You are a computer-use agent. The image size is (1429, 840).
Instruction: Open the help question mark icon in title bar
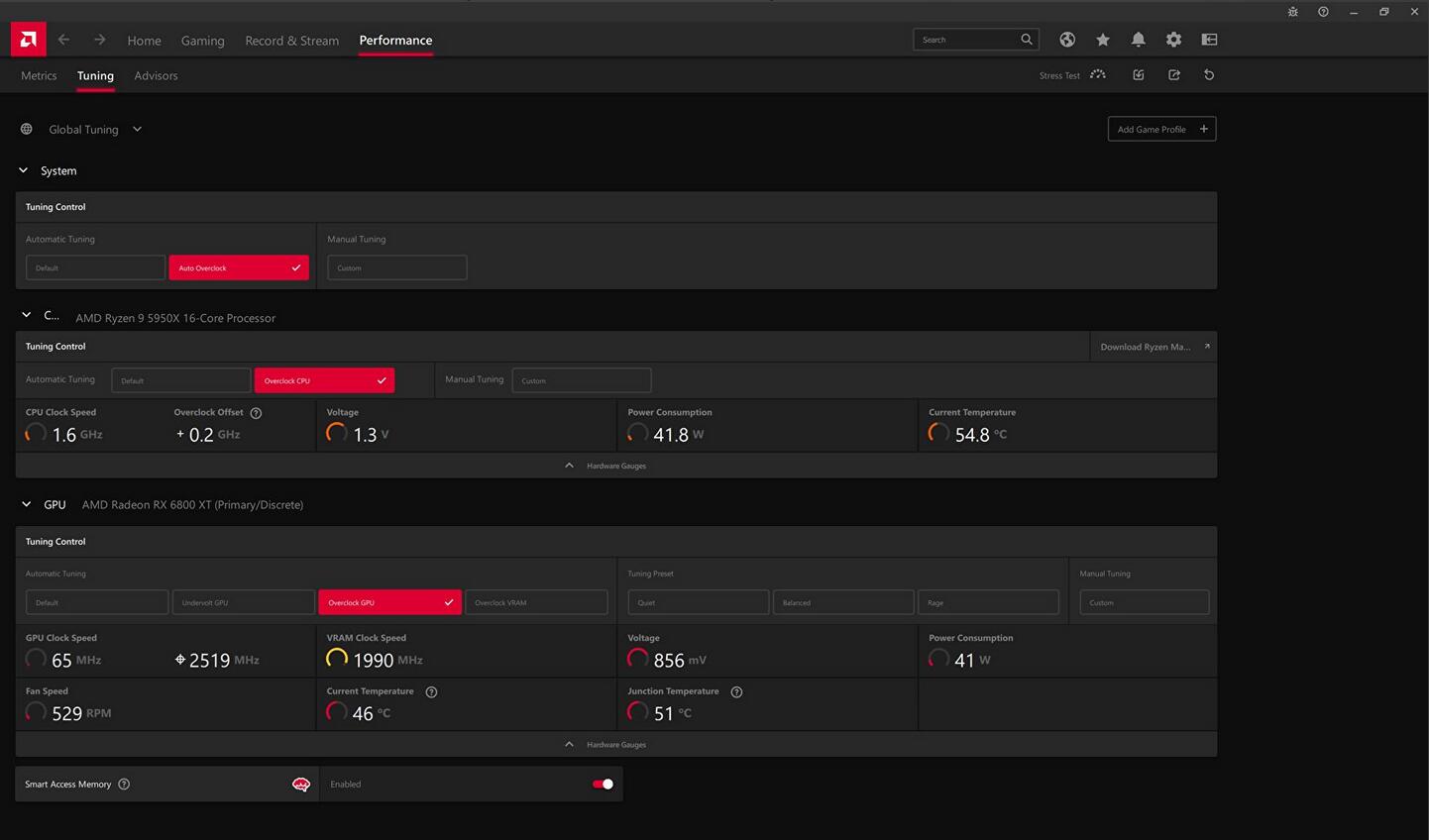tap(1323, 12)
